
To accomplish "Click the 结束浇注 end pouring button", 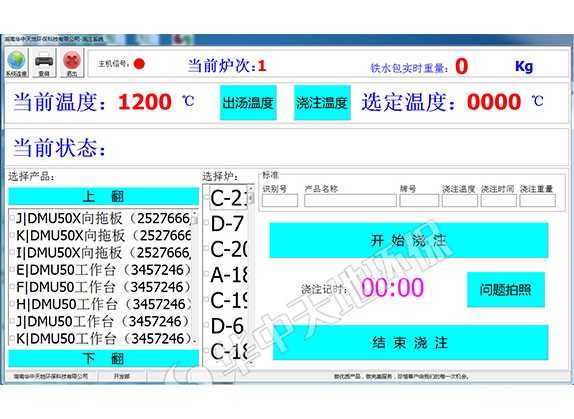I will pos(410,343).
